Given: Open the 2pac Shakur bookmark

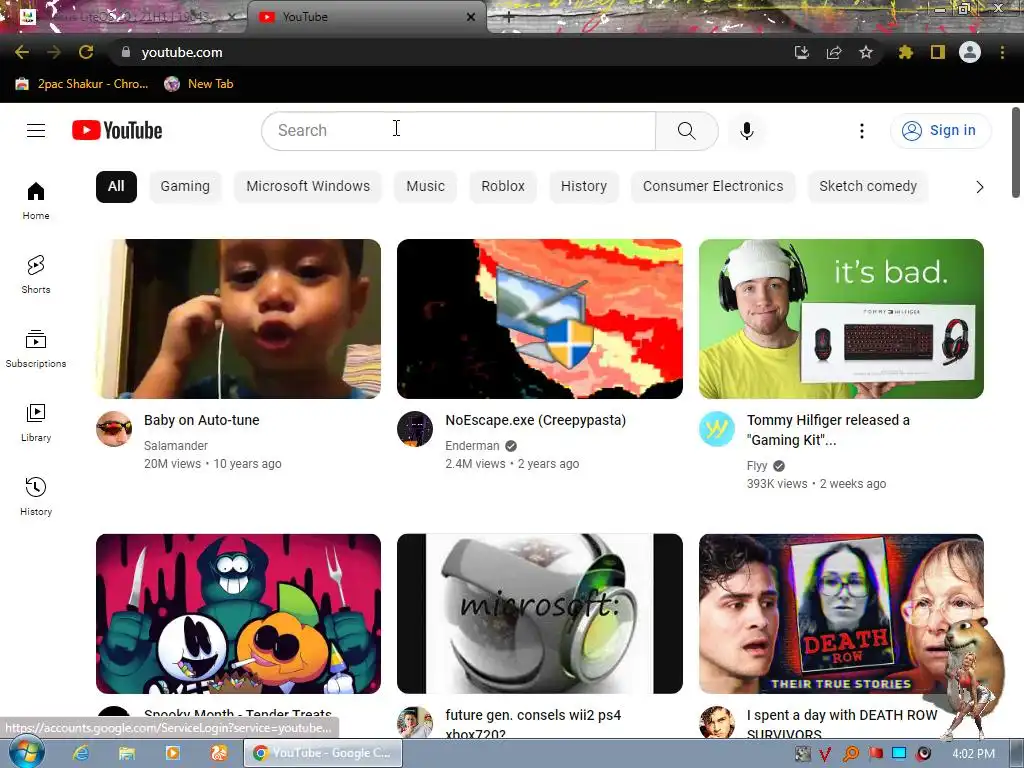Looking at the screenshot, I should click(82, 84).
